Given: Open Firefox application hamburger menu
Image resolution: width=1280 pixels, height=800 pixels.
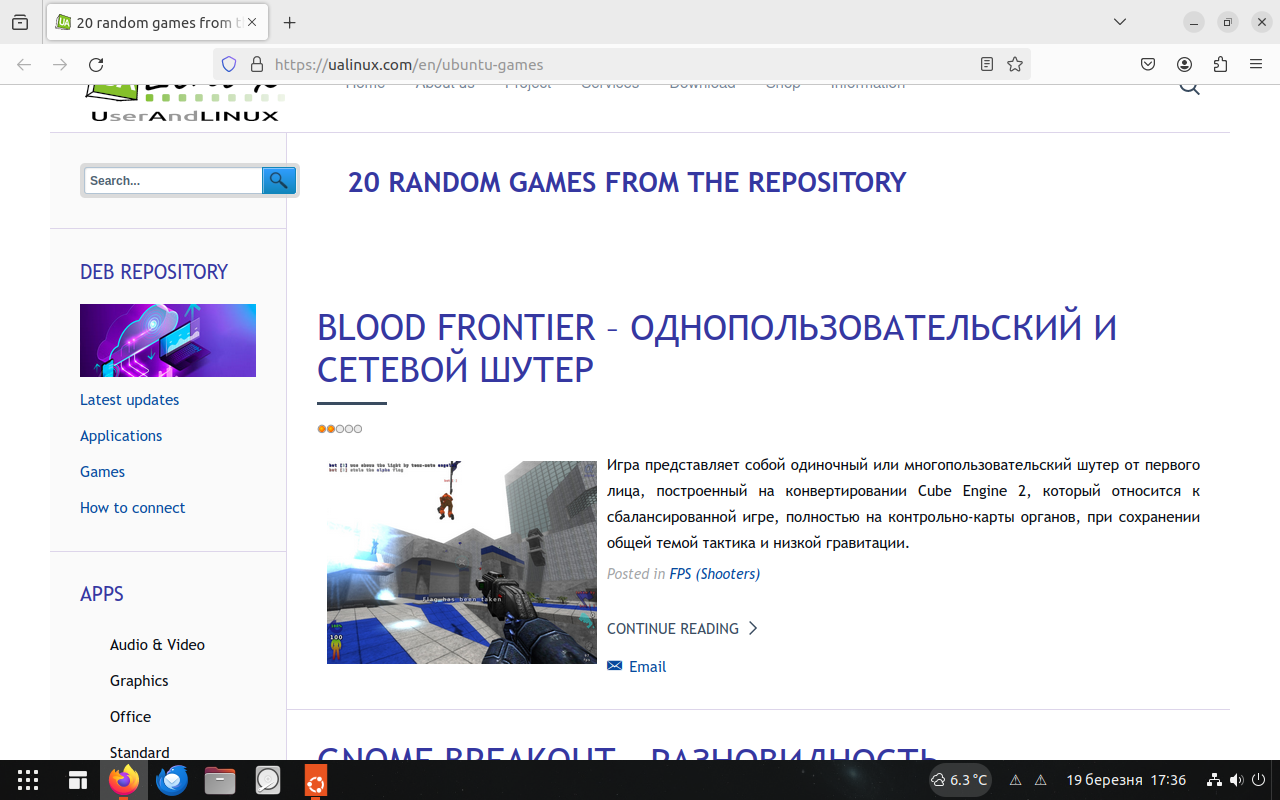Looking at the screenshot, I should tap(1256, 64).
